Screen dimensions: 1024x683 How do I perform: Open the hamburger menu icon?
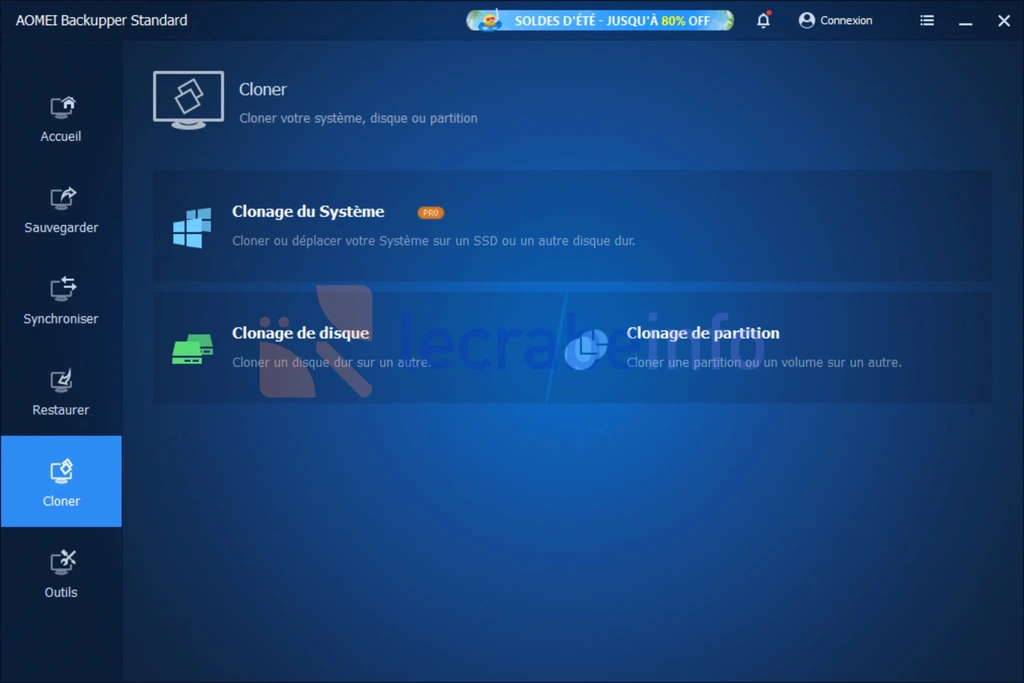tap(927, 20)
